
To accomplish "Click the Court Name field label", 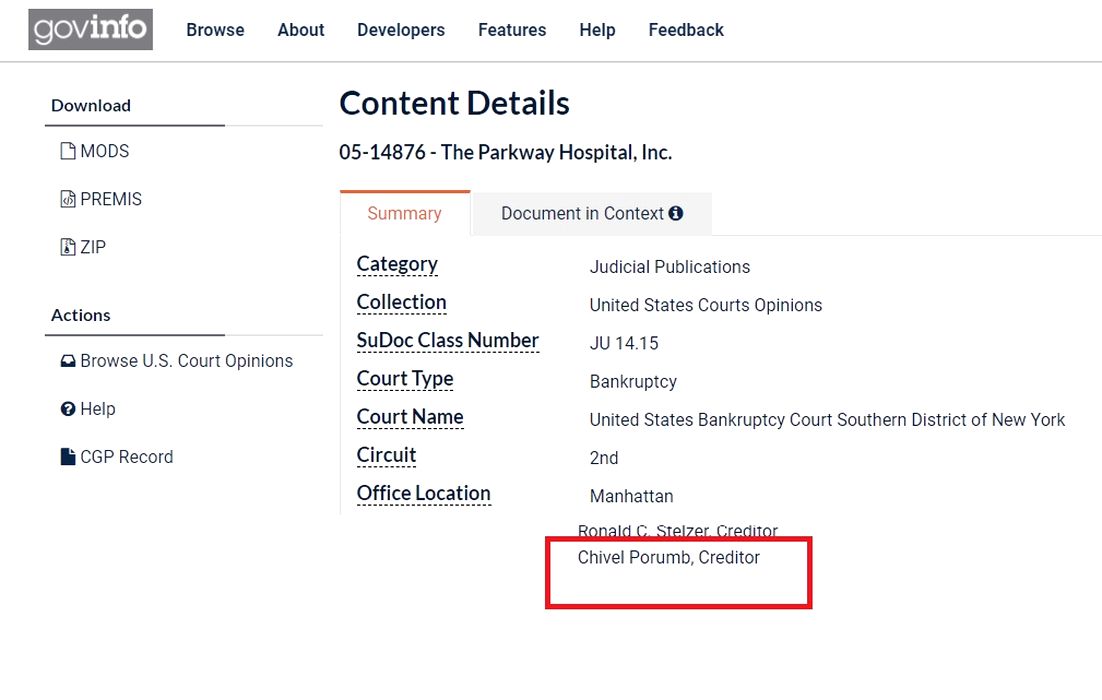I will tap(410, 417).
